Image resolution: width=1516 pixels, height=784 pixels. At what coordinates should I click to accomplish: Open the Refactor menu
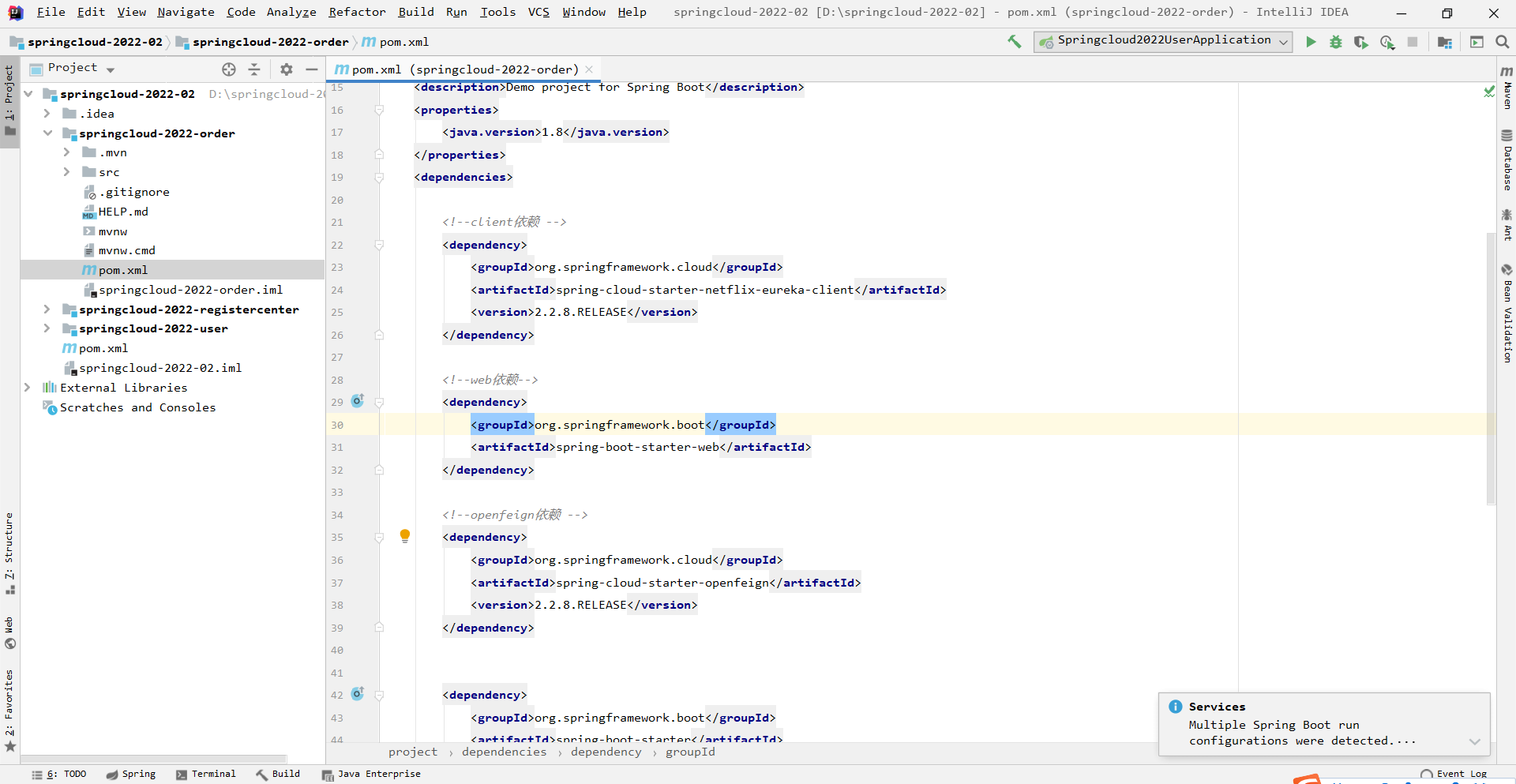point(357,12)
